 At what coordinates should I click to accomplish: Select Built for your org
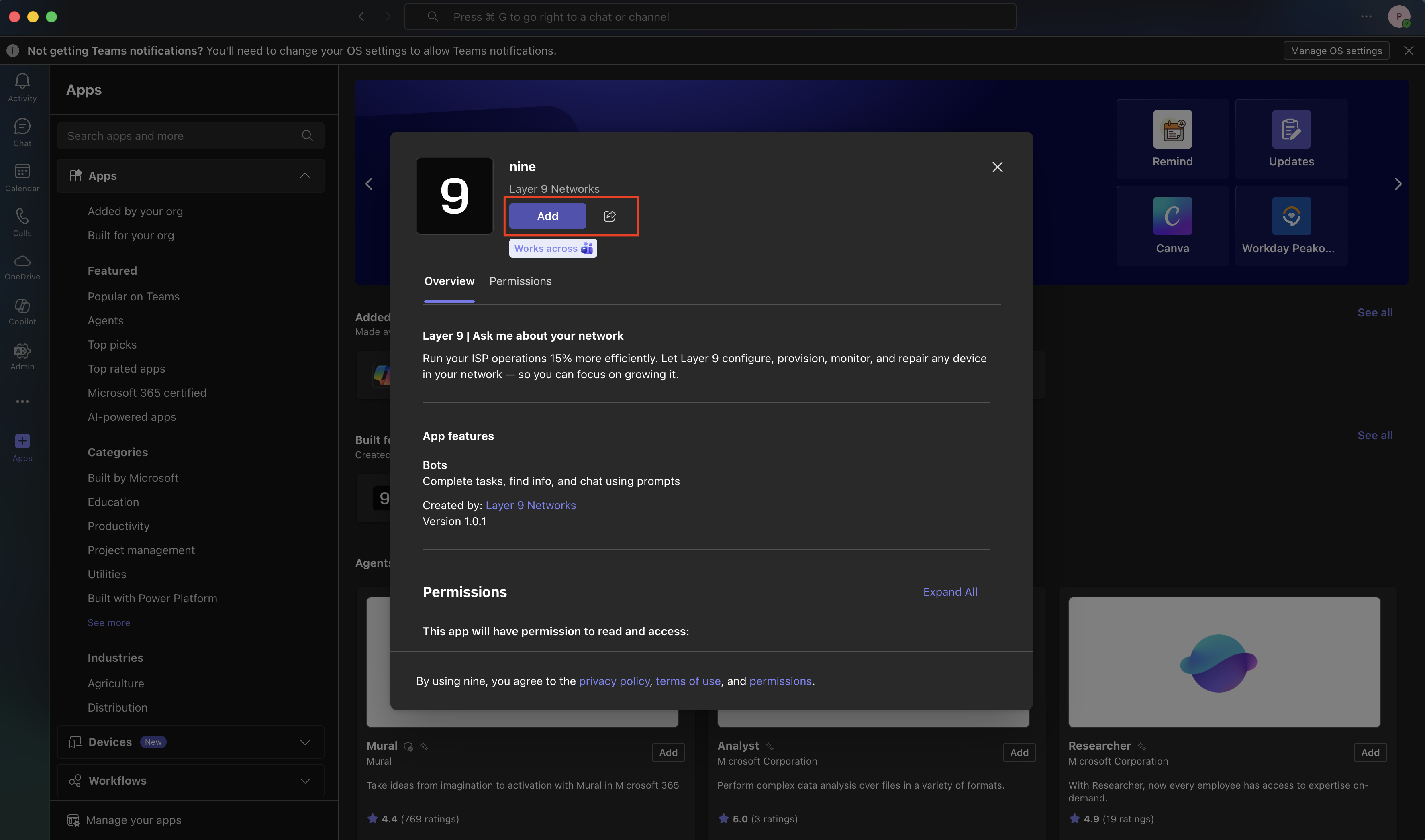pyautogui.click(x=131, y=235)
